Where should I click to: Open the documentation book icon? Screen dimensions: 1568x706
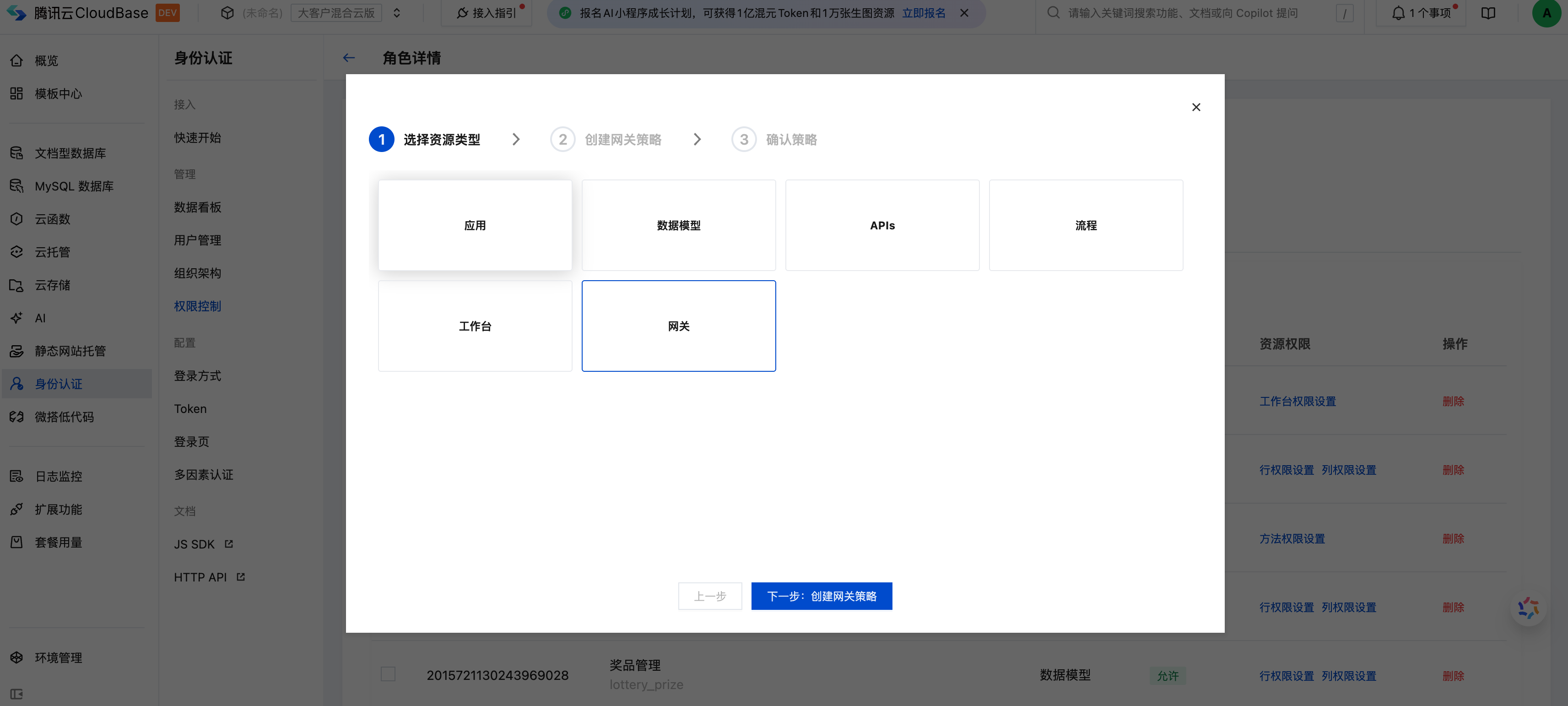(1487, 13)
